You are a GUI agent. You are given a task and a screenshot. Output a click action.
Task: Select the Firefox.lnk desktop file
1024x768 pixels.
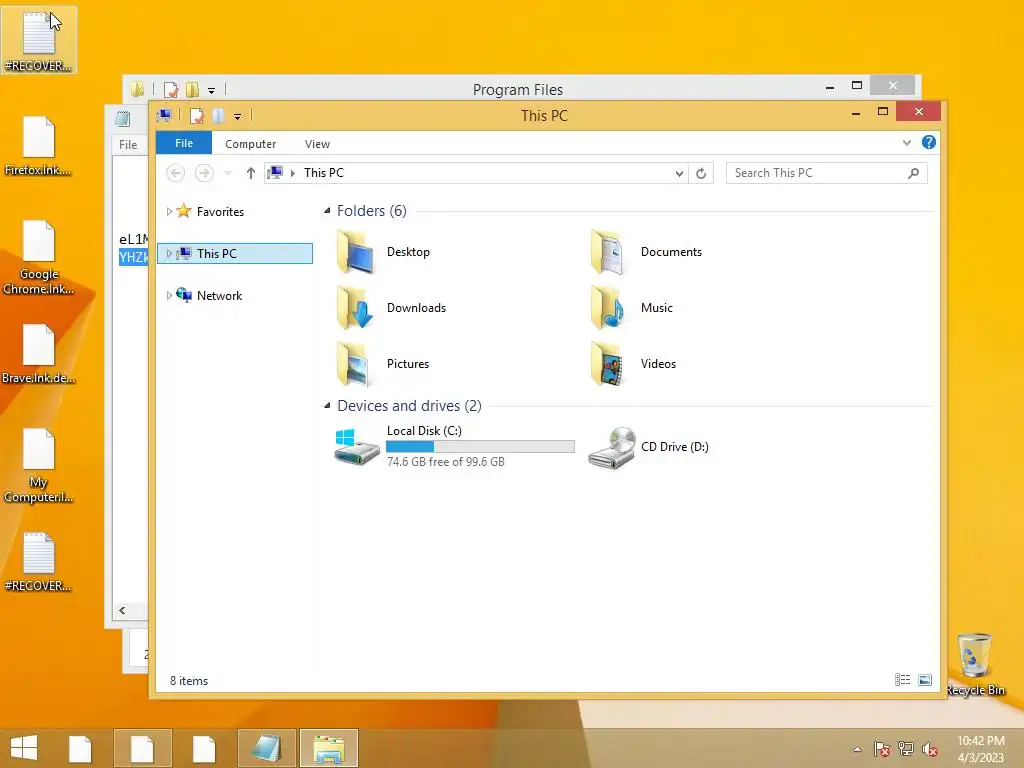38,146
